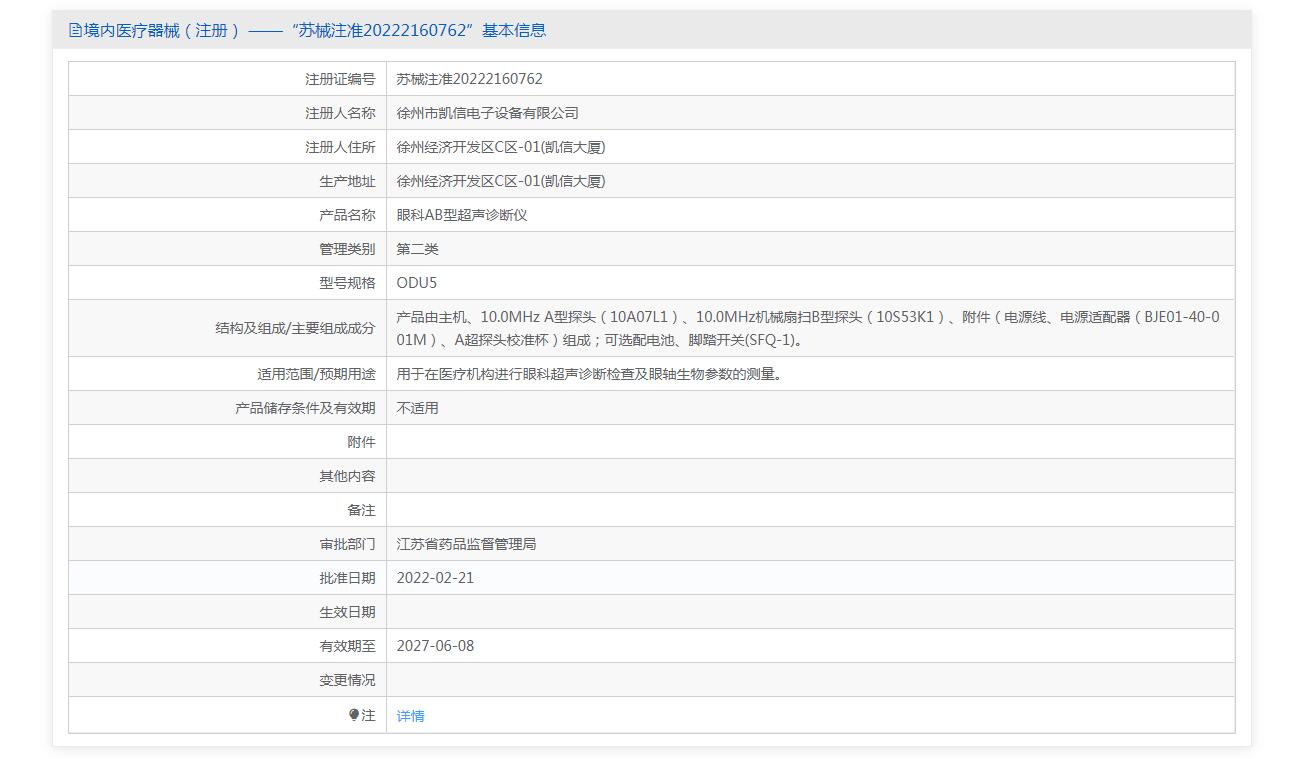Click the 变更情况 row label
Viewport: 1293px width, 759px height.
(x=347, y=680)
